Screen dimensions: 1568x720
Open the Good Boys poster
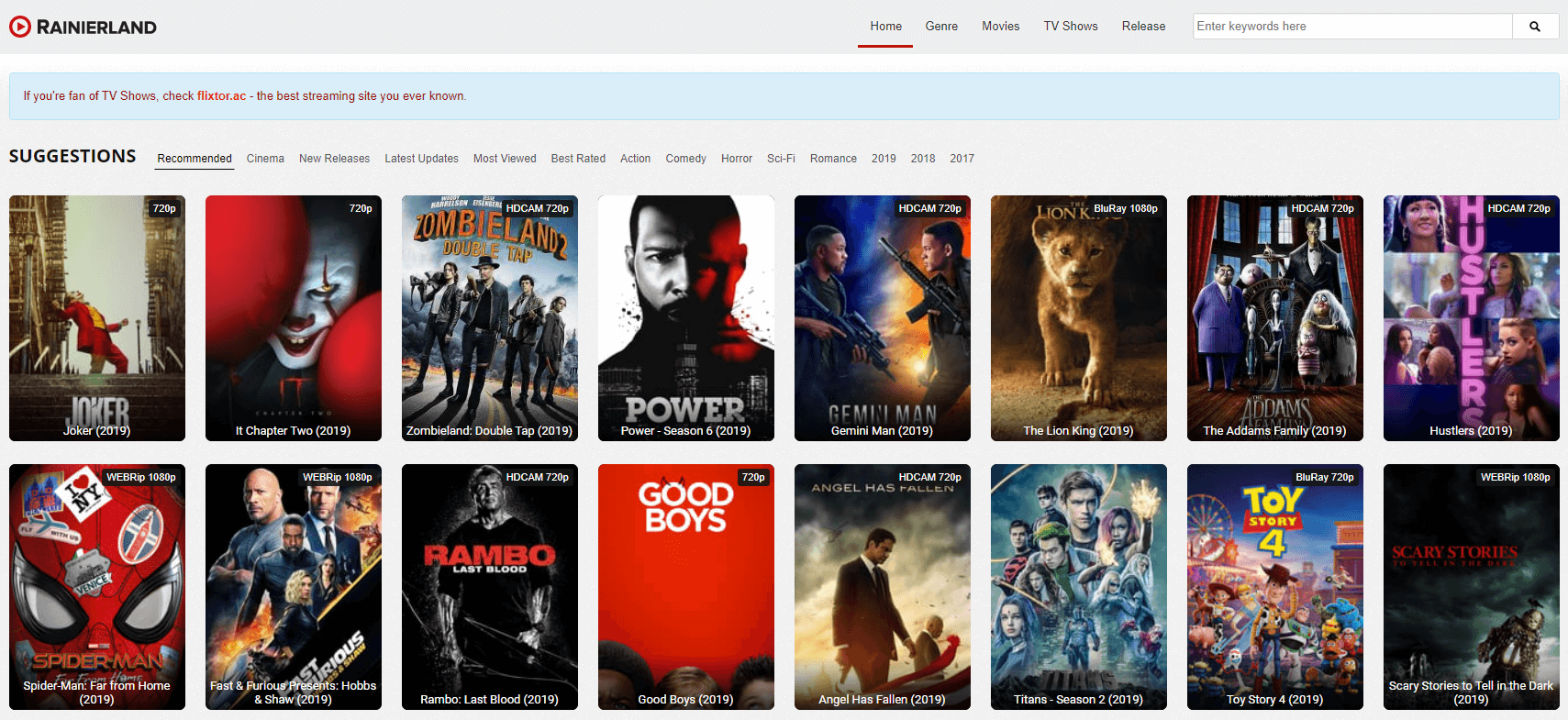686,587
